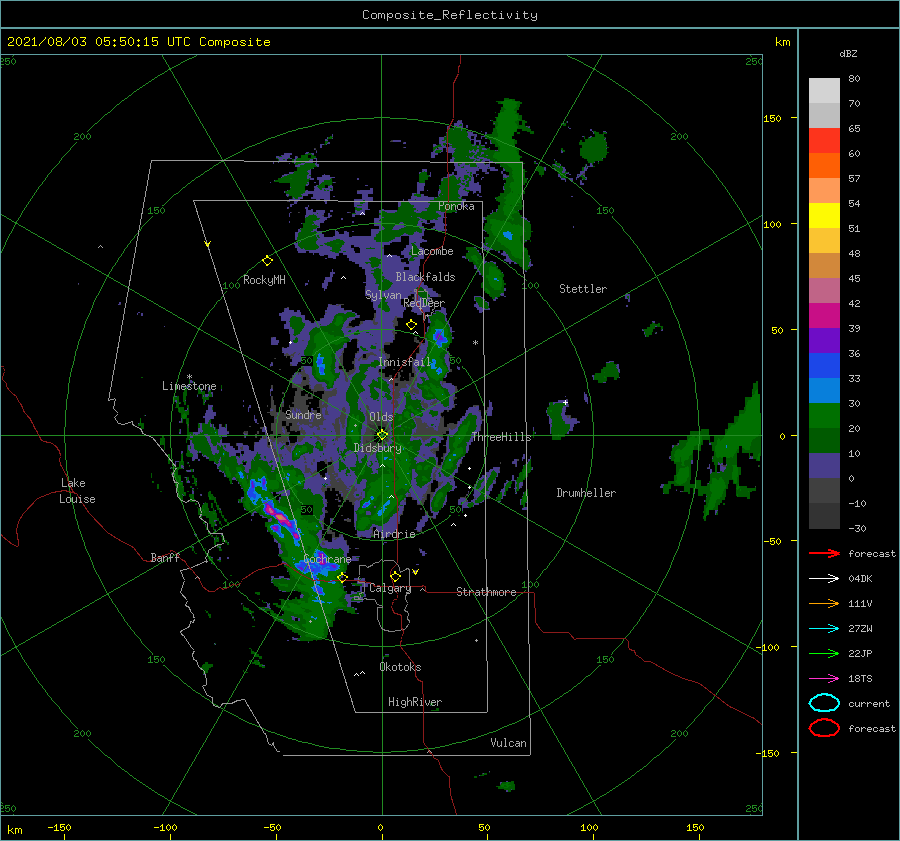Click the Lacombe city label
This screenshot has height=841, width=900.
tap(432, 251)
